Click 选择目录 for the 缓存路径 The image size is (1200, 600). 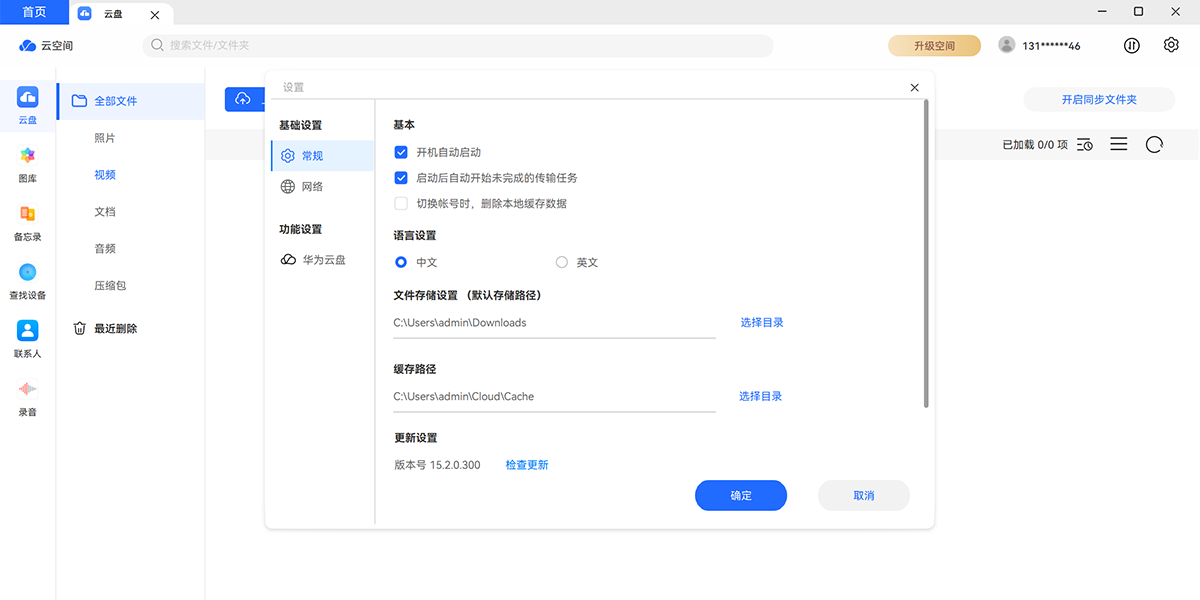(760, 396)
